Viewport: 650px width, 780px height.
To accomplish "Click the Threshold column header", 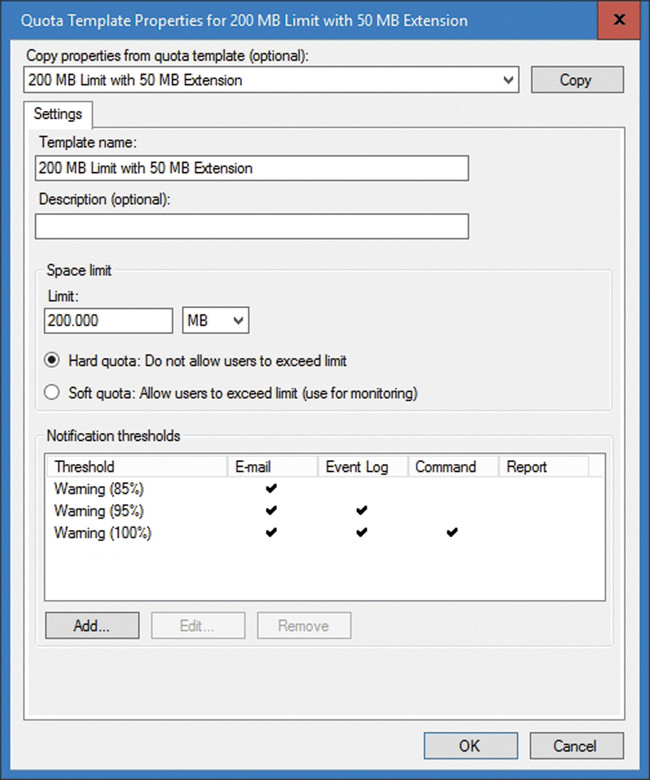I will 136,466.
